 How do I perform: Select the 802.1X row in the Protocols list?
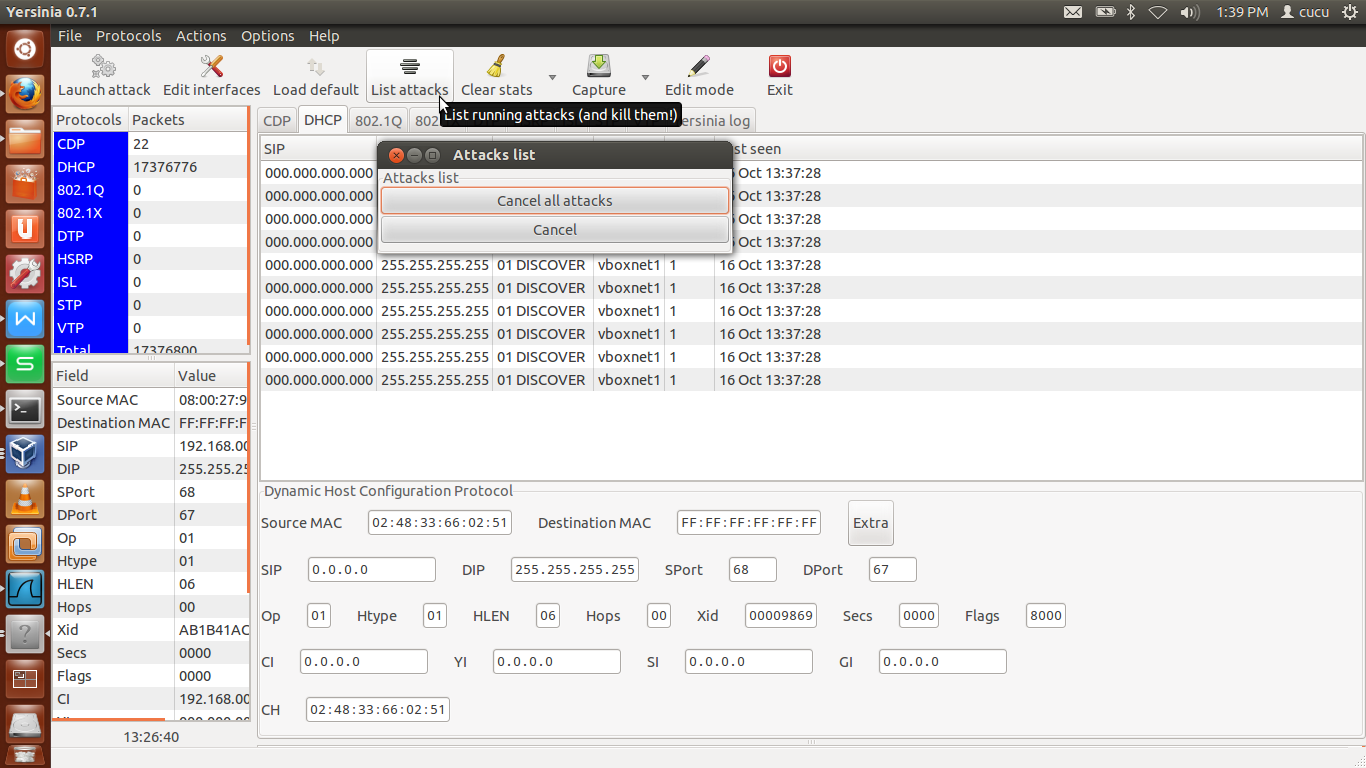150,213
